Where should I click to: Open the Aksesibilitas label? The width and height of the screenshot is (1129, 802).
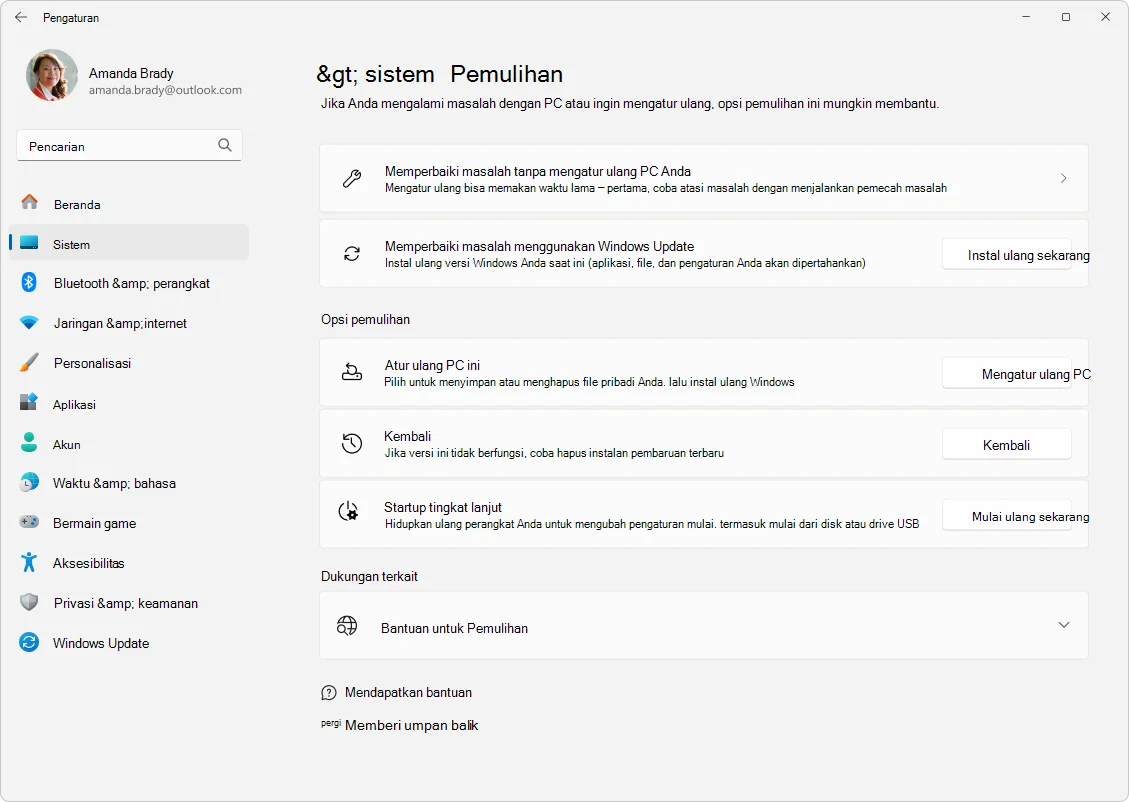(x=89, y=564)
